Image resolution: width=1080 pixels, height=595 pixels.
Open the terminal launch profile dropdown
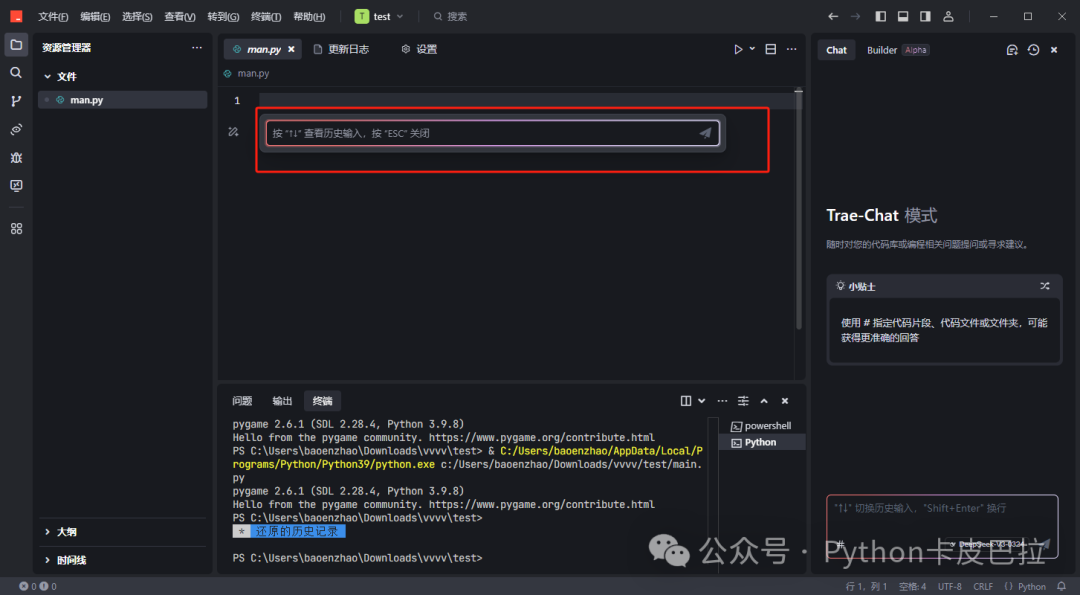[701, 401]
